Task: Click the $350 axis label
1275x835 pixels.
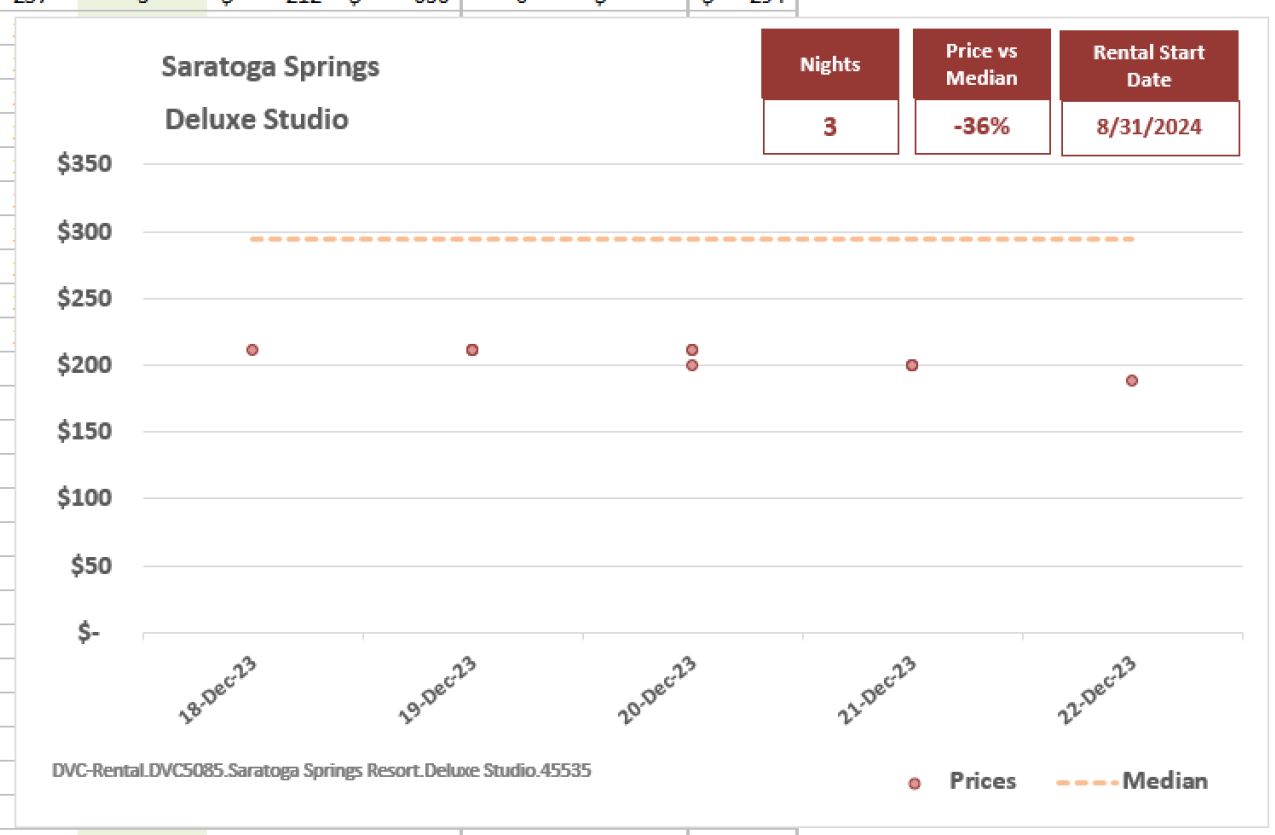Action: 96,164
